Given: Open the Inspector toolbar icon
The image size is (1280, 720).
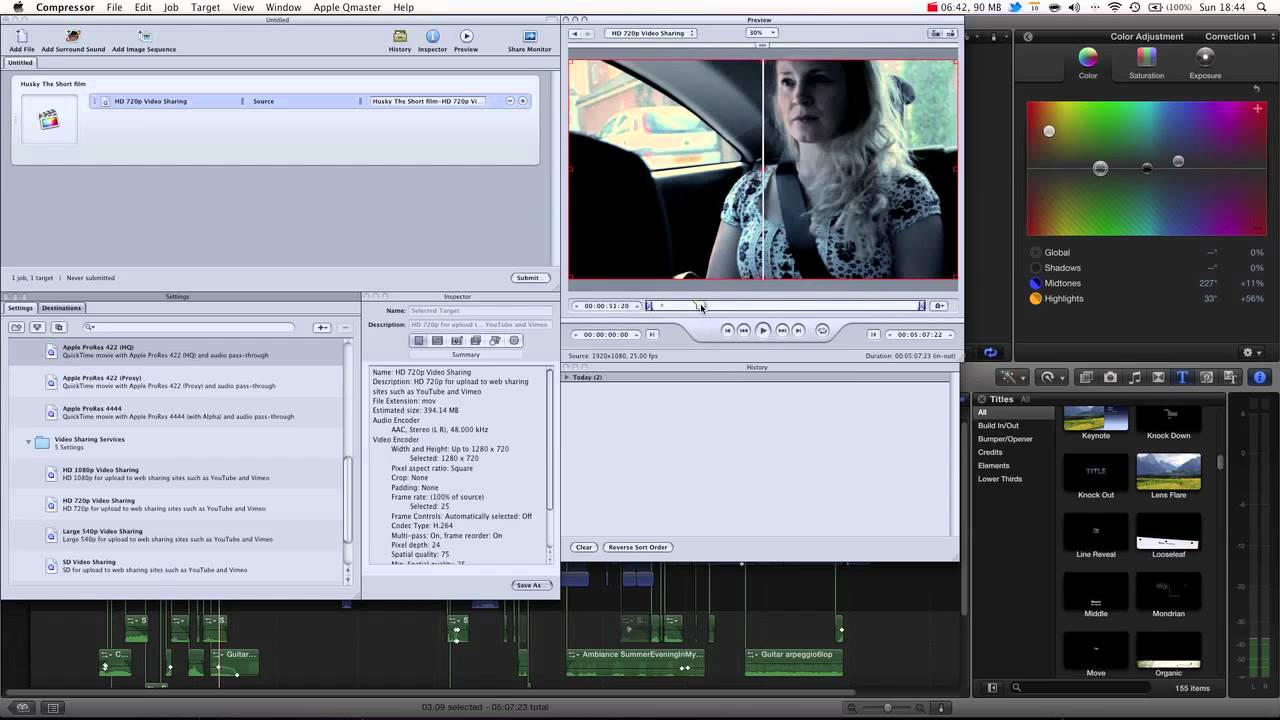Looking at the screenshot, I should point(432,37).
